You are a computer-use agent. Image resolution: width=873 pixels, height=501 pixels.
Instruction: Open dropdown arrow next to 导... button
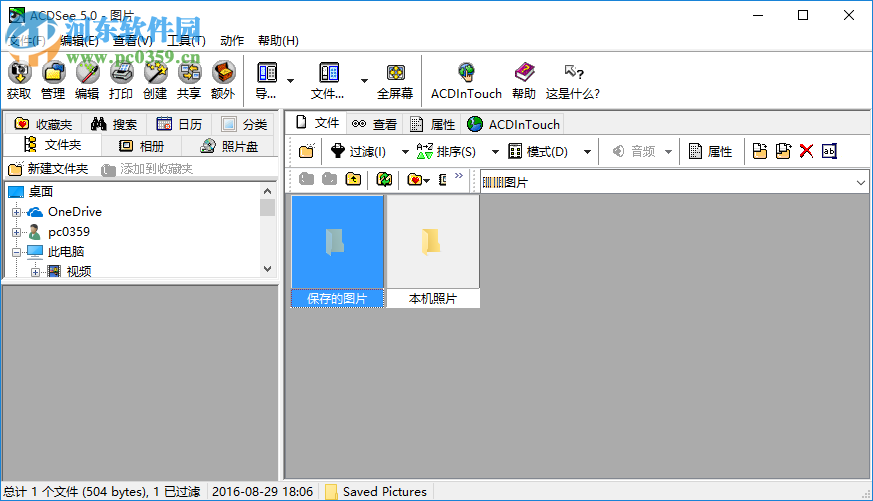(291, 81)
